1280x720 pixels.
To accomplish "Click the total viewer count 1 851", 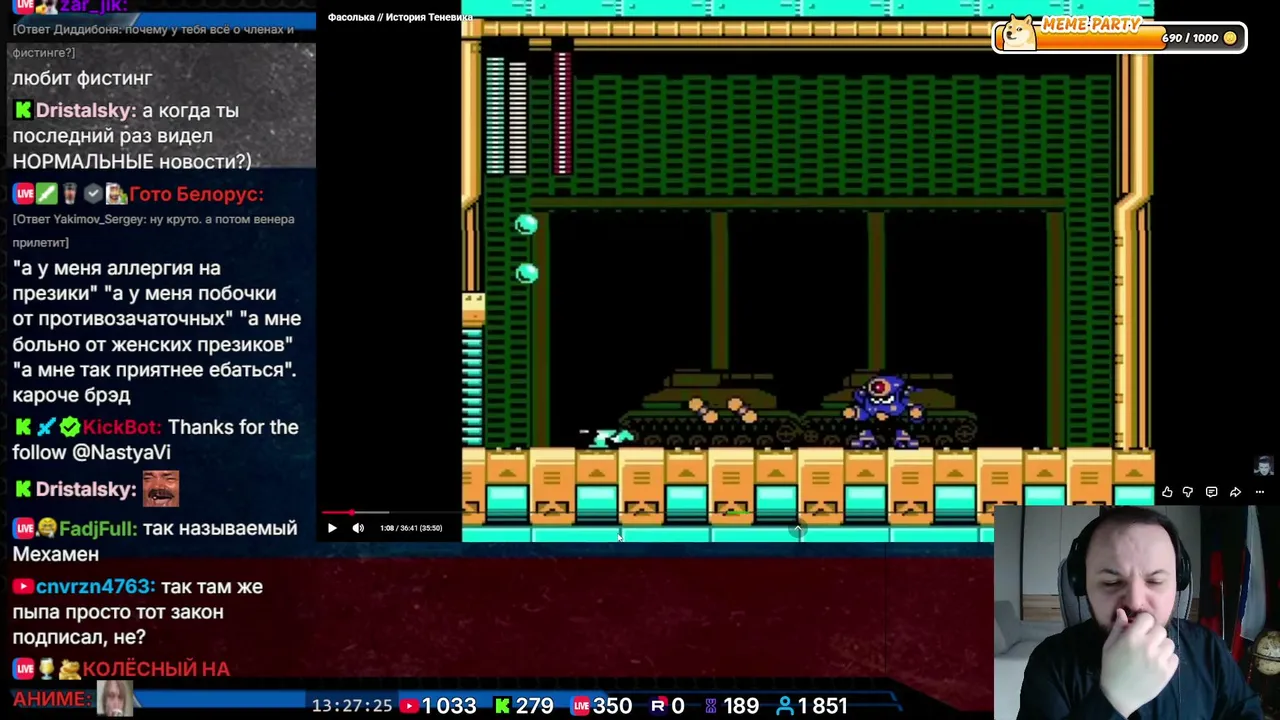I will (x=823, y=706).
